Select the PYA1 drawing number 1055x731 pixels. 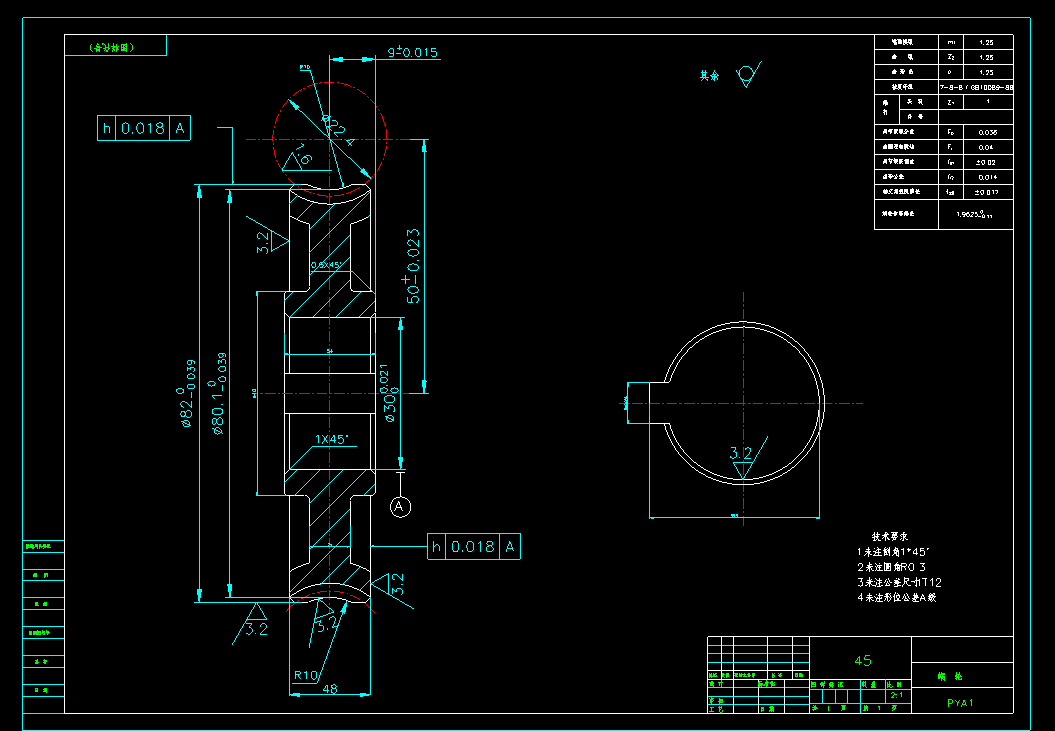click(x=960, y=703)
